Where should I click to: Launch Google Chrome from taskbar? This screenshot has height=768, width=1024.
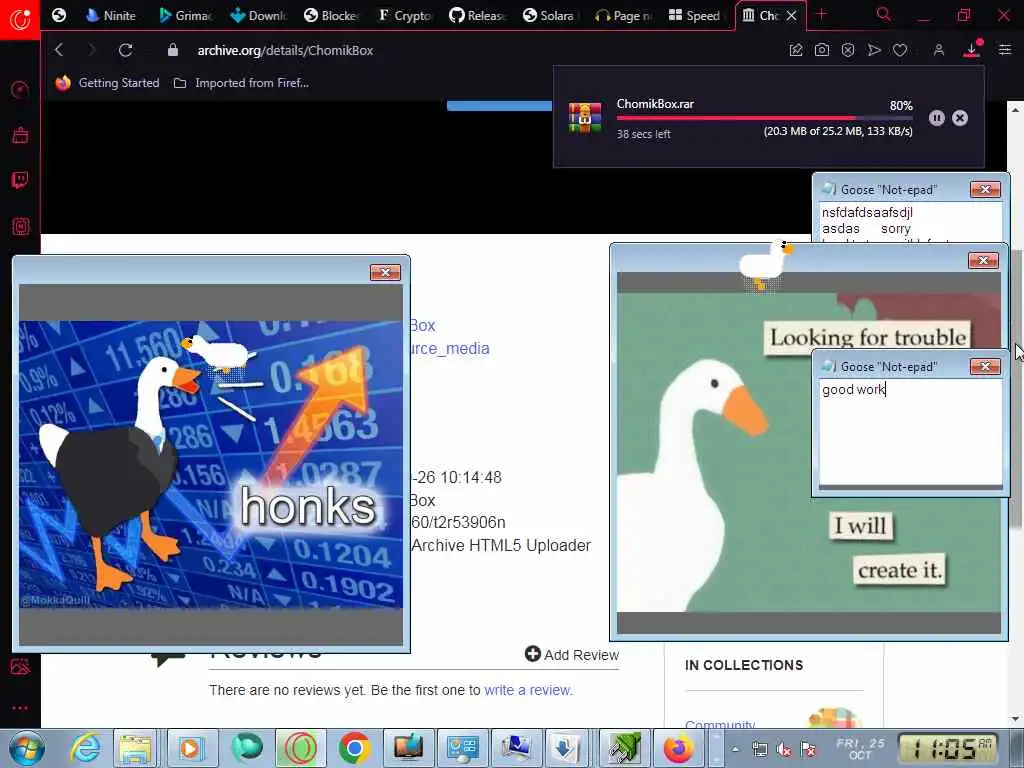pos(354,748)
